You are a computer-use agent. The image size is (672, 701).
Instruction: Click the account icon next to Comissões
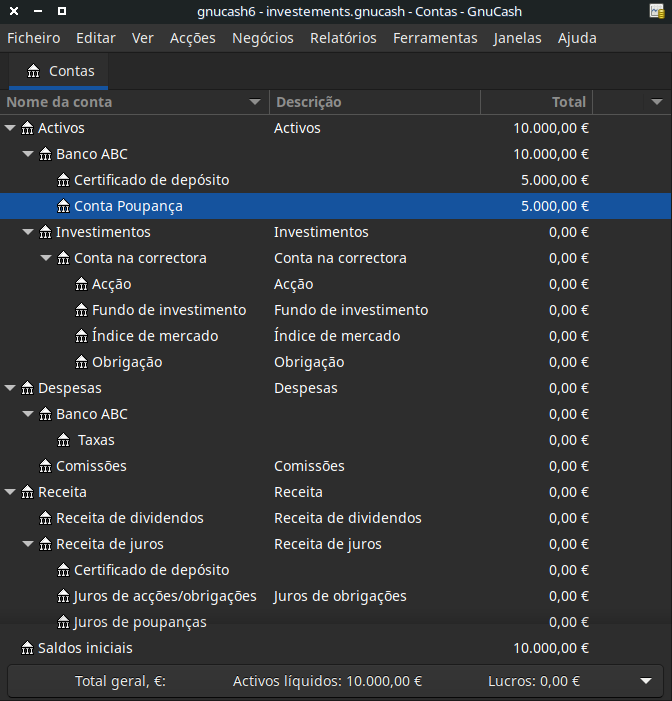(x=45, y=466)
